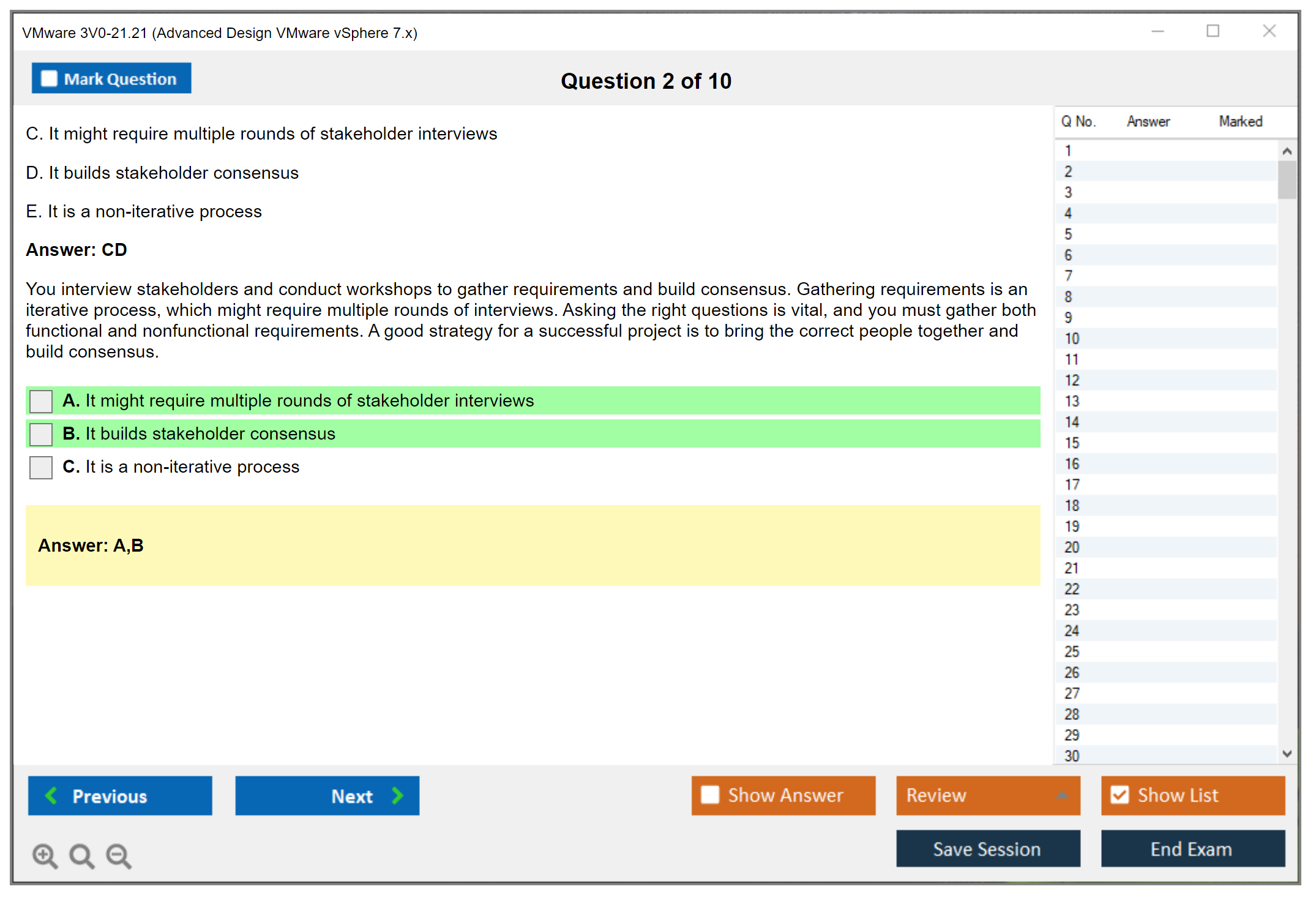Image resolution: width=1316 pixels, height=900 pixels.
Task: Click the green left arrow on Previous
Action: point(51,795)
